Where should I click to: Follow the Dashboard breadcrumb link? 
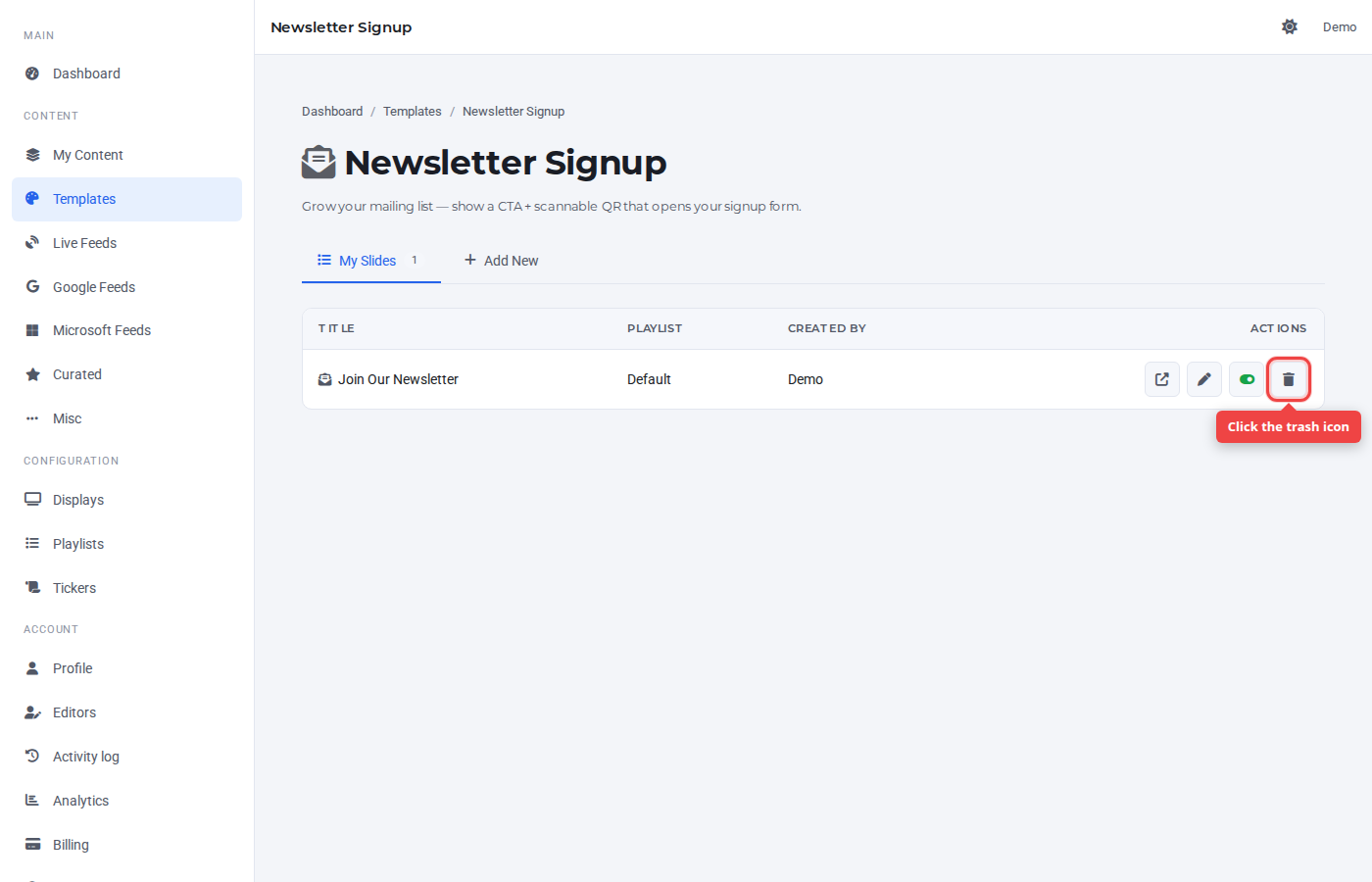point(332,112)
